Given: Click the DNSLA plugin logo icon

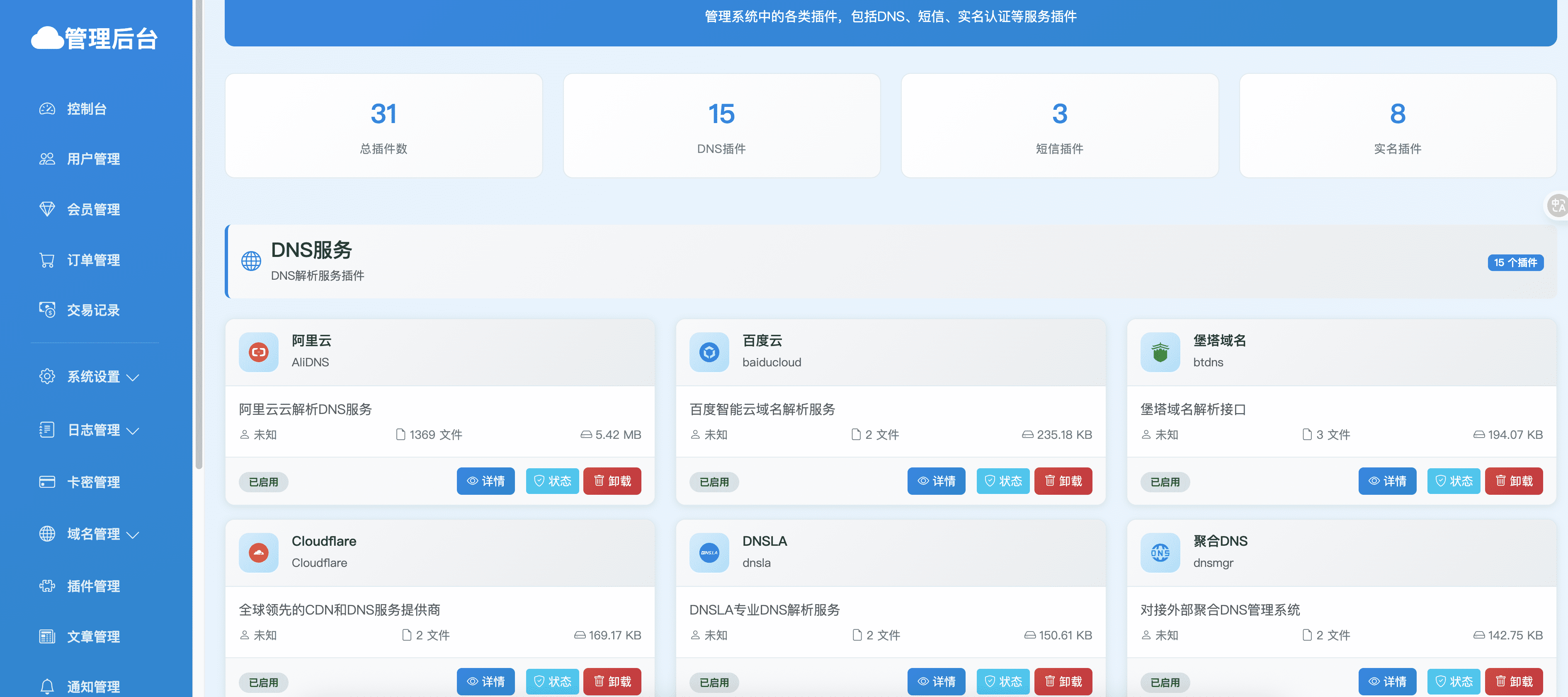Looking at the screenshot, I should [x=709, y=552].
